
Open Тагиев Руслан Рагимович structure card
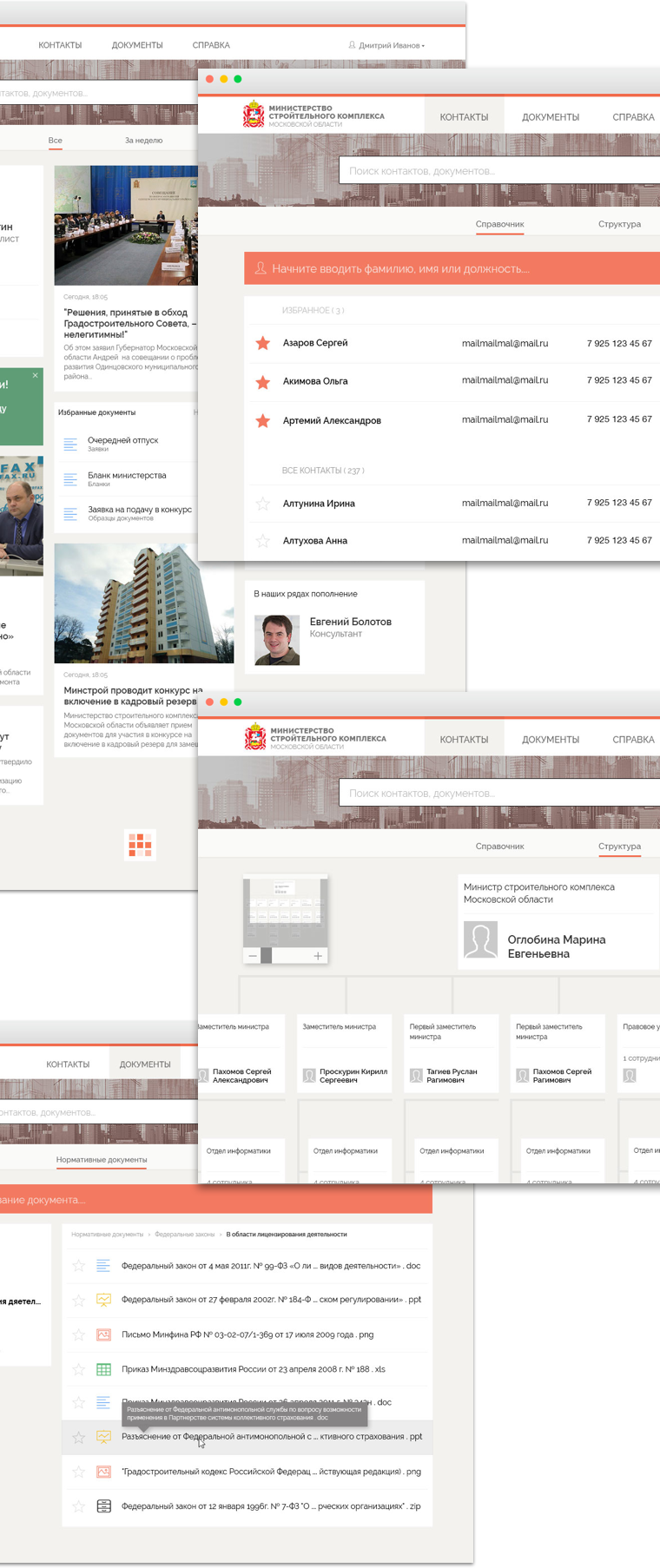pyautogui.click(x=452, y=1076)
